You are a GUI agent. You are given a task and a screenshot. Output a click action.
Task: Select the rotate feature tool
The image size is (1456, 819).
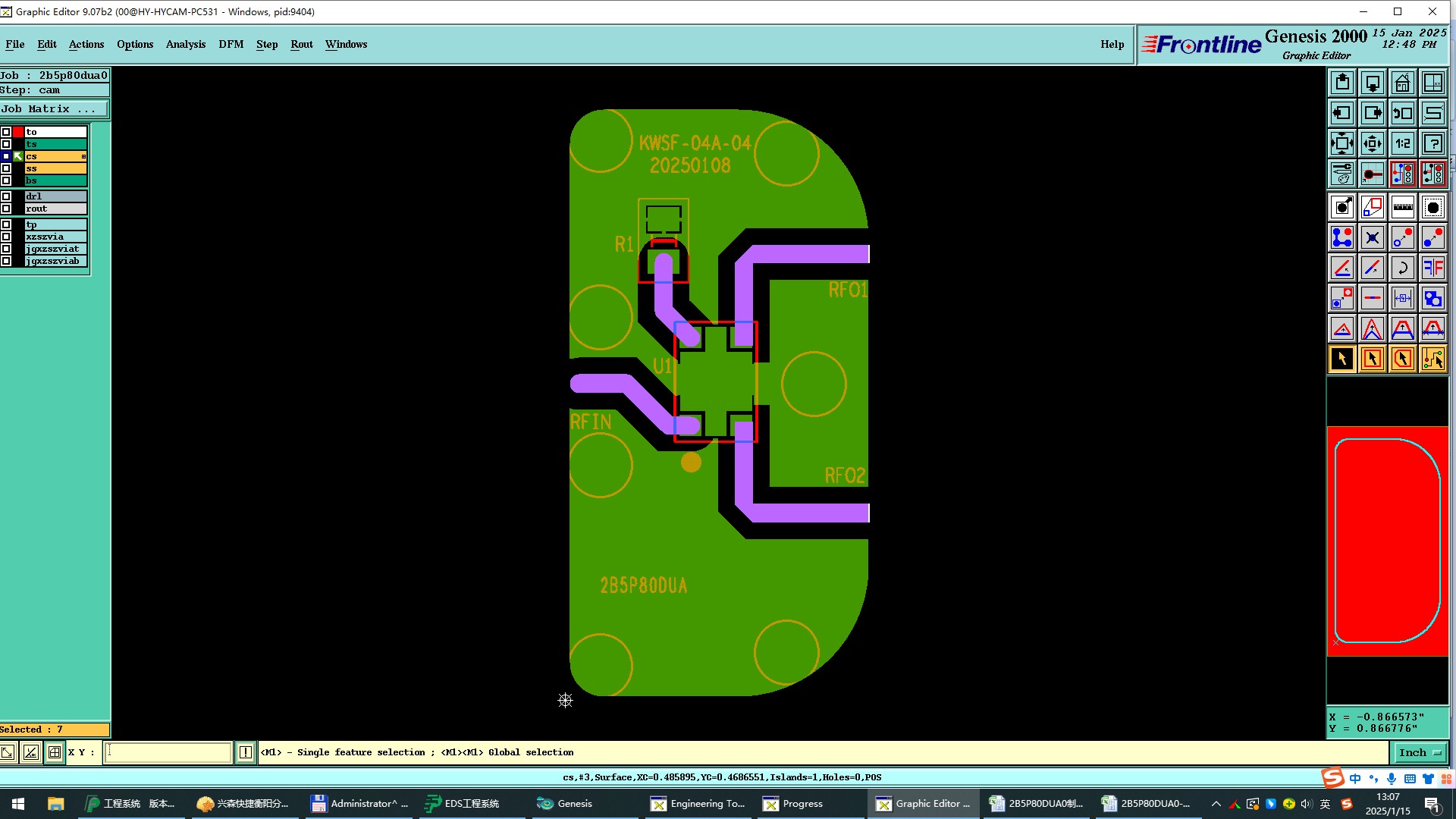pos(1402,268)
